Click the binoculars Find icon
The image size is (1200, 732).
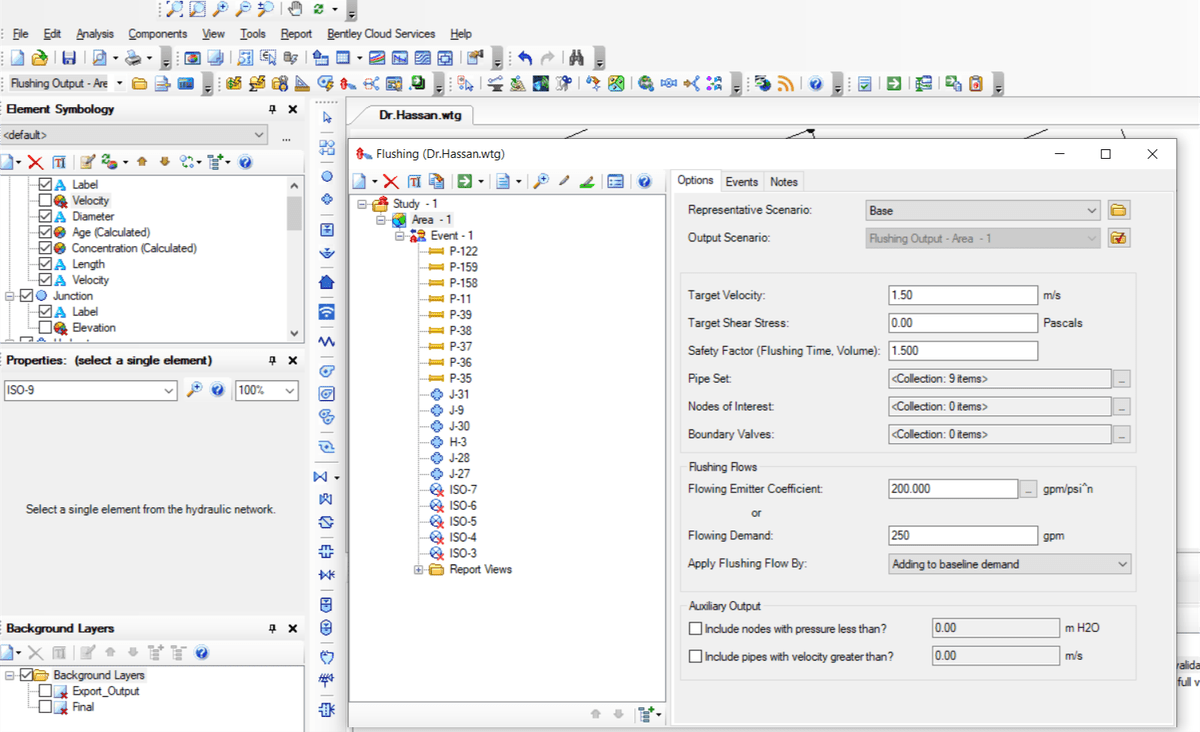(x=577, y=58)
